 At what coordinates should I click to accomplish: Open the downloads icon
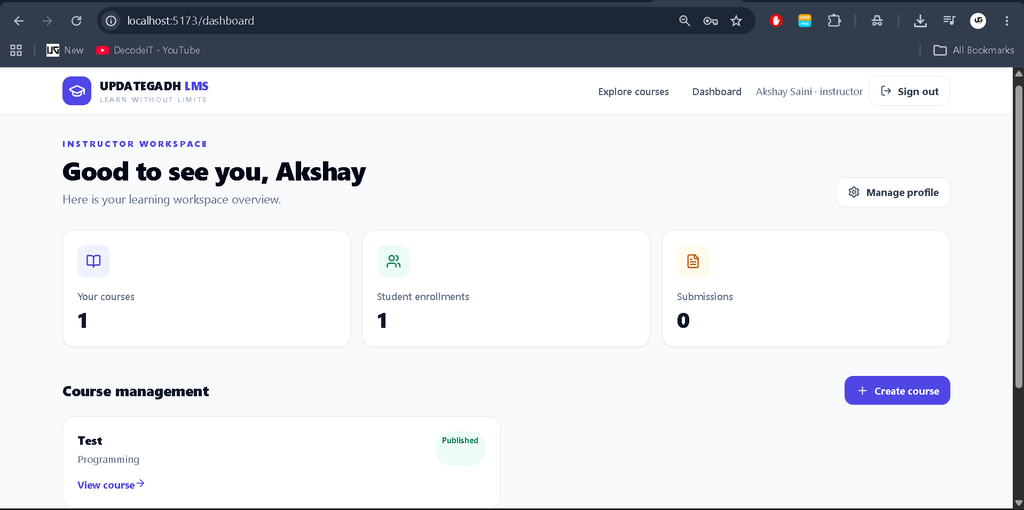point(920,21)
